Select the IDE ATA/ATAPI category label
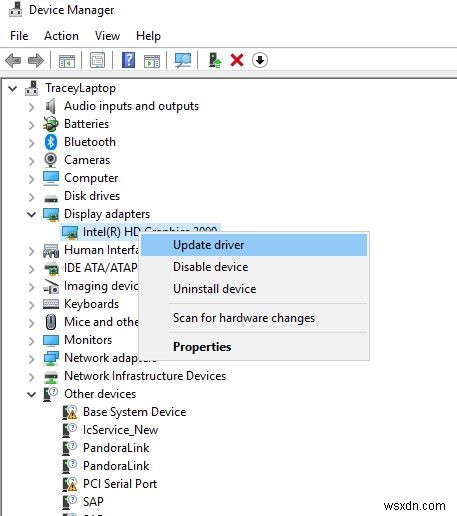 (101, 268)
